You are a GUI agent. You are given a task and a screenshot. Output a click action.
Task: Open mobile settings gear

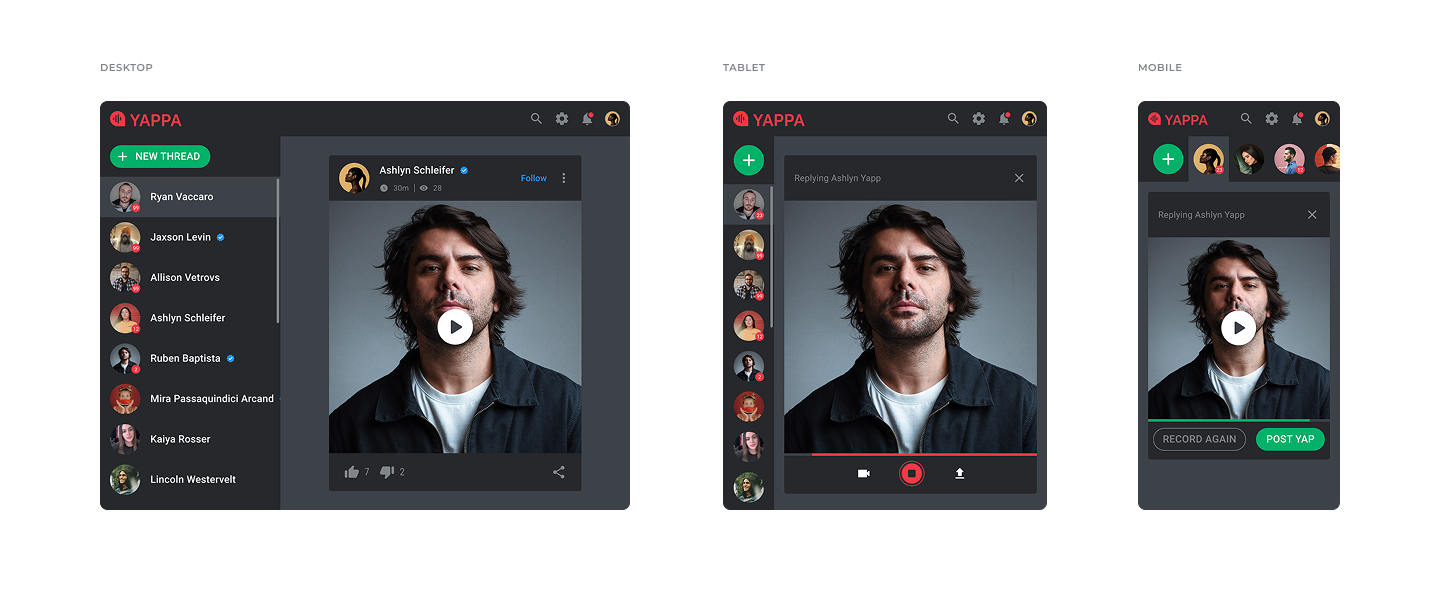tap(1272, 119)
